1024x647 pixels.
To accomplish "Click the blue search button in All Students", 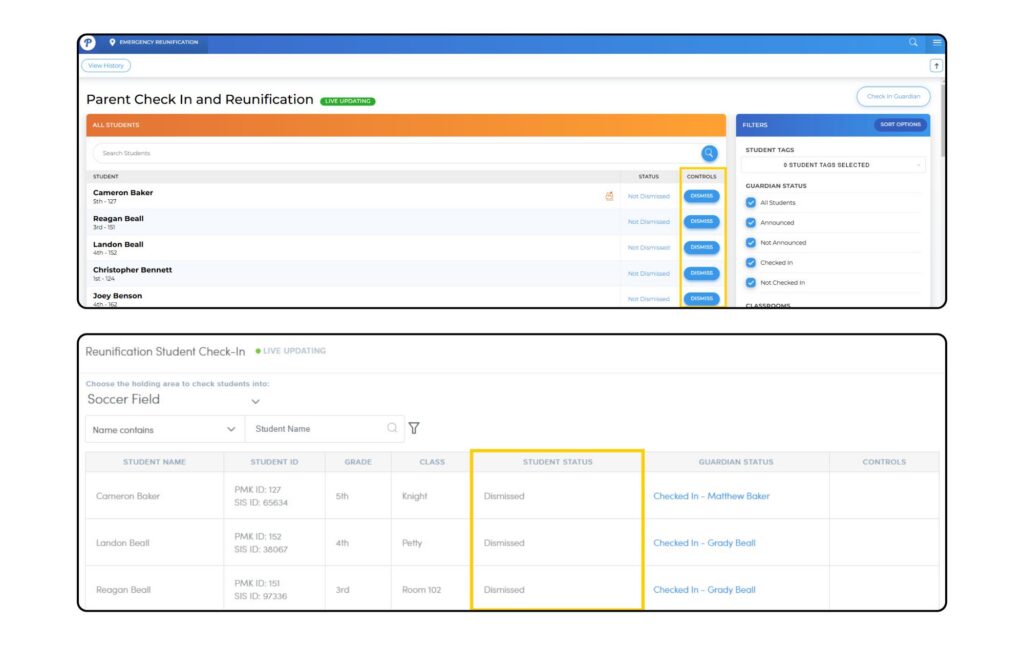I will click(x=709, y=153).
